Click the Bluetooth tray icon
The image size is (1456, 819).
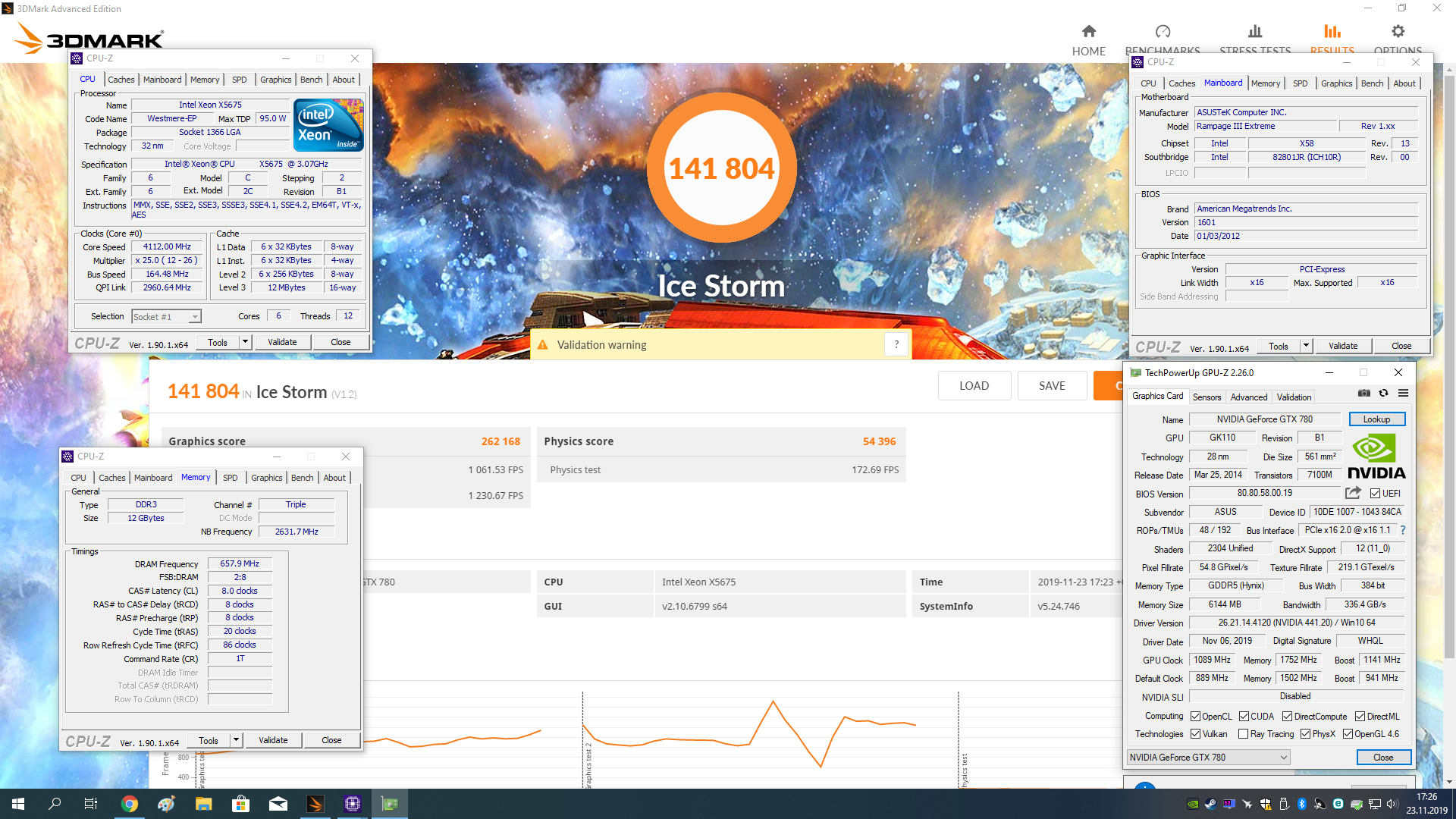click(1302, 804)
